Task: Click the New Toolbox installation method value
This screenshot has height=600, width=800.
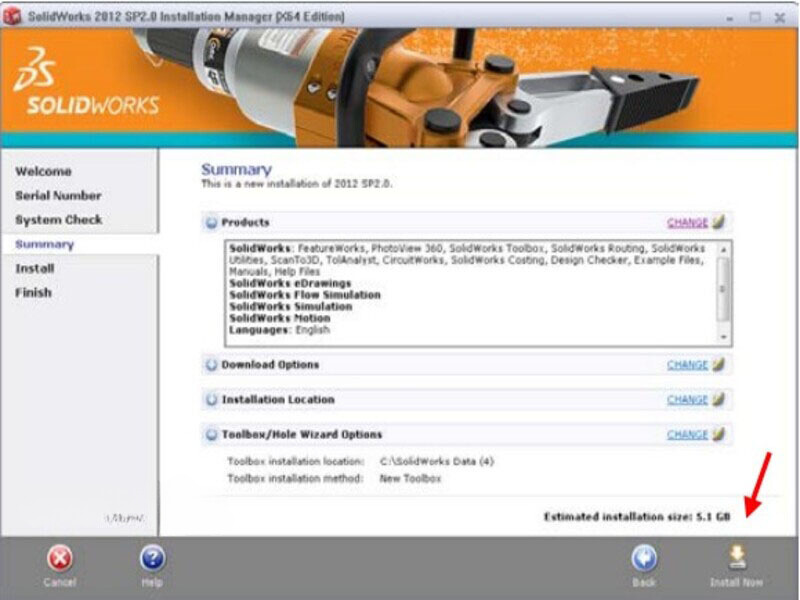Action: tap(410, 479)
